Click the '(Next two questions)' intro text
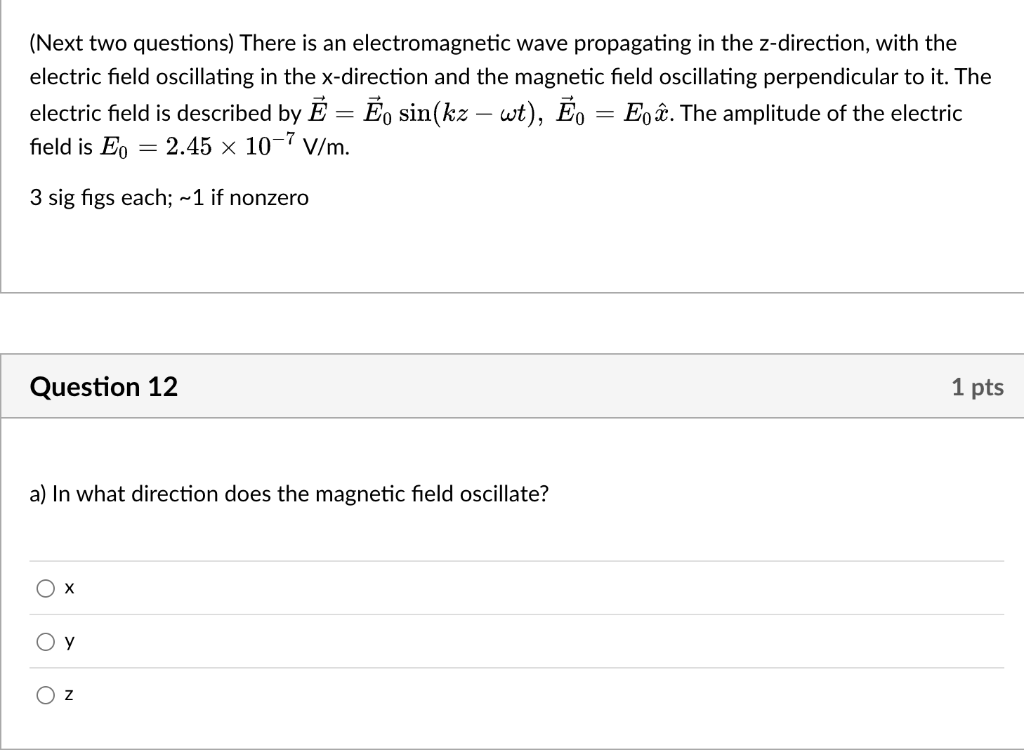 pyautogui.click(x=131, y=43)
